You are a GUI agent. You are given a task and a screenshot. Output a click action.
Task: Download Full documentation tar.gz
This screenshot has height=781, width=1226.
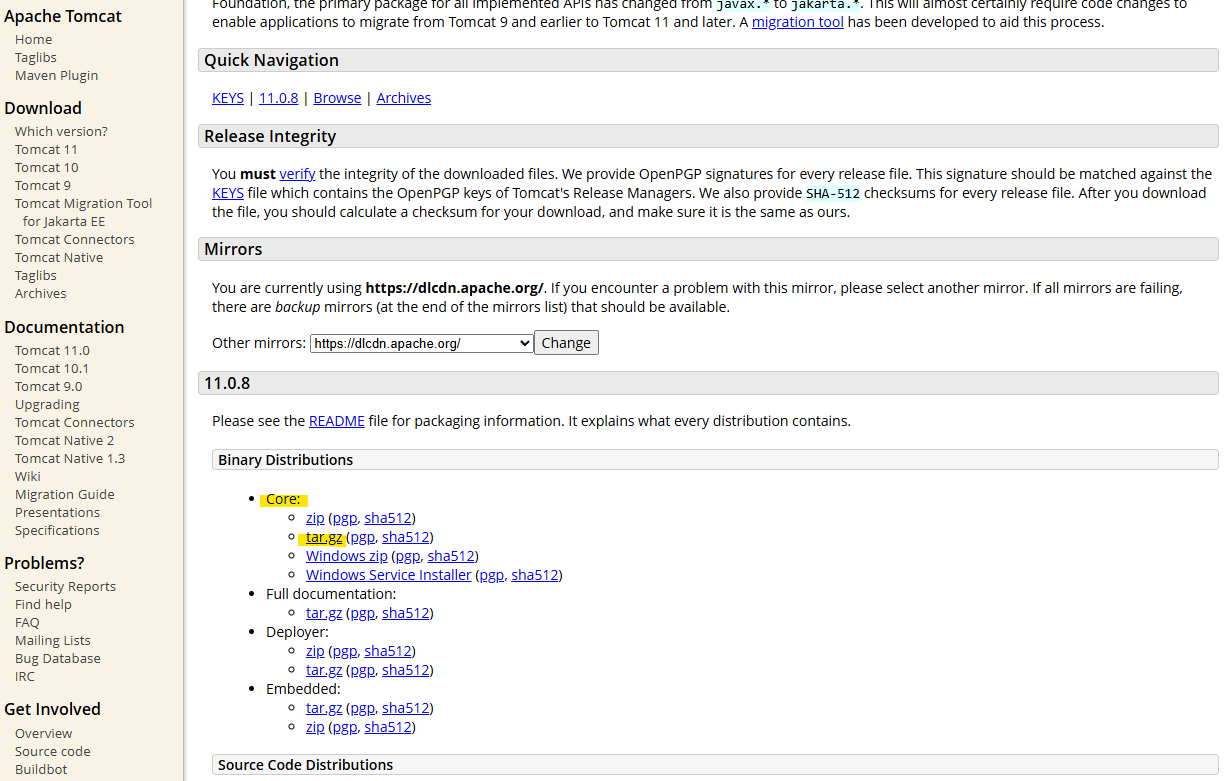pos(324,613)
